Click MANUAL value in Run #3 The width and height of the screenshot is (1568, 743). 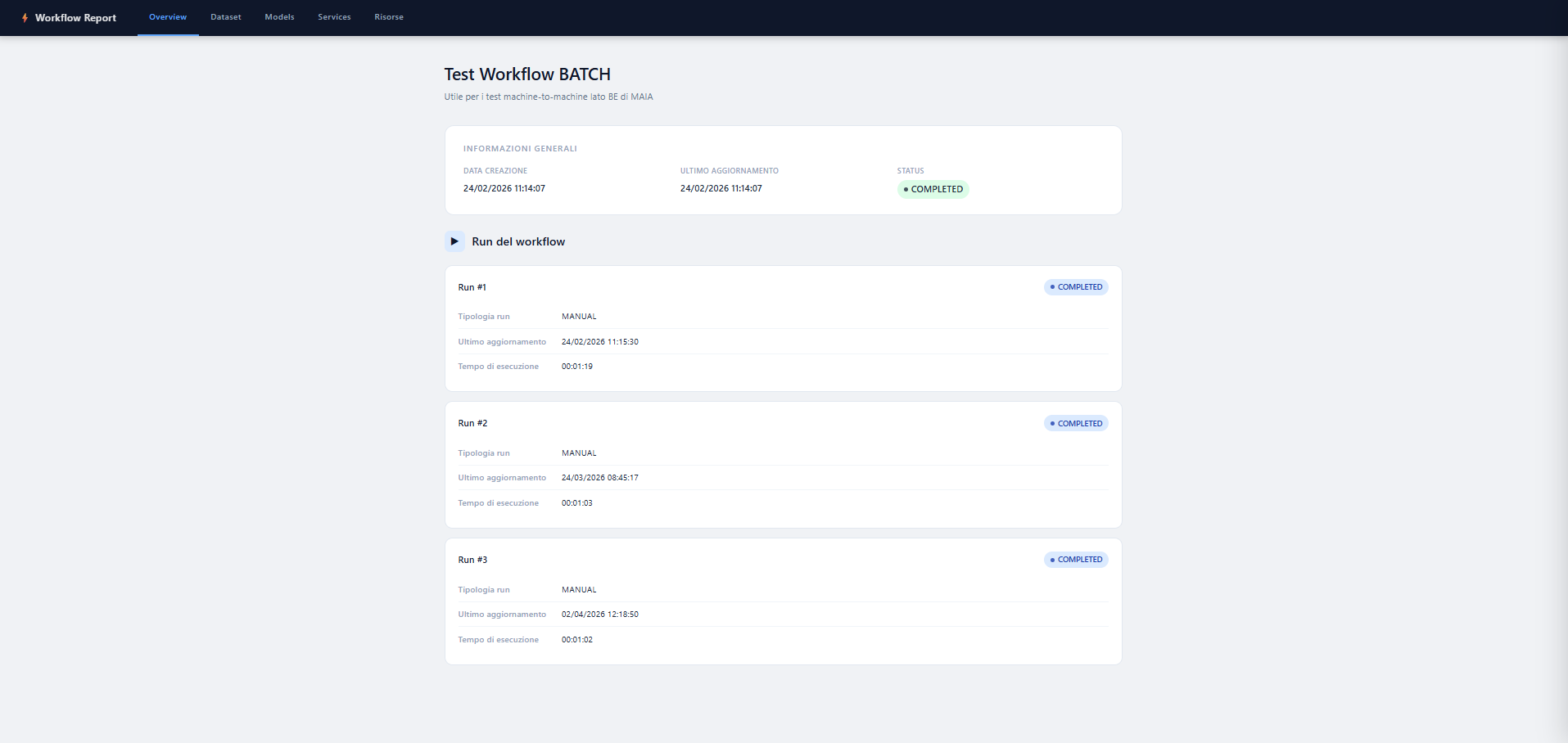tap(579, 590)
